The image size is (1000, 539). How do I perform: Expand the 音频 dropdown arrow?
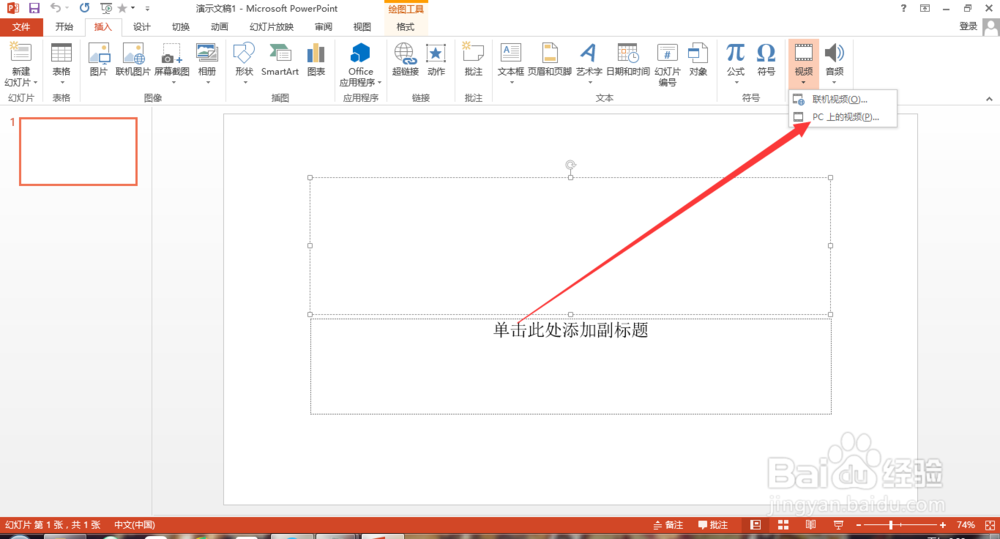[834, 82]
